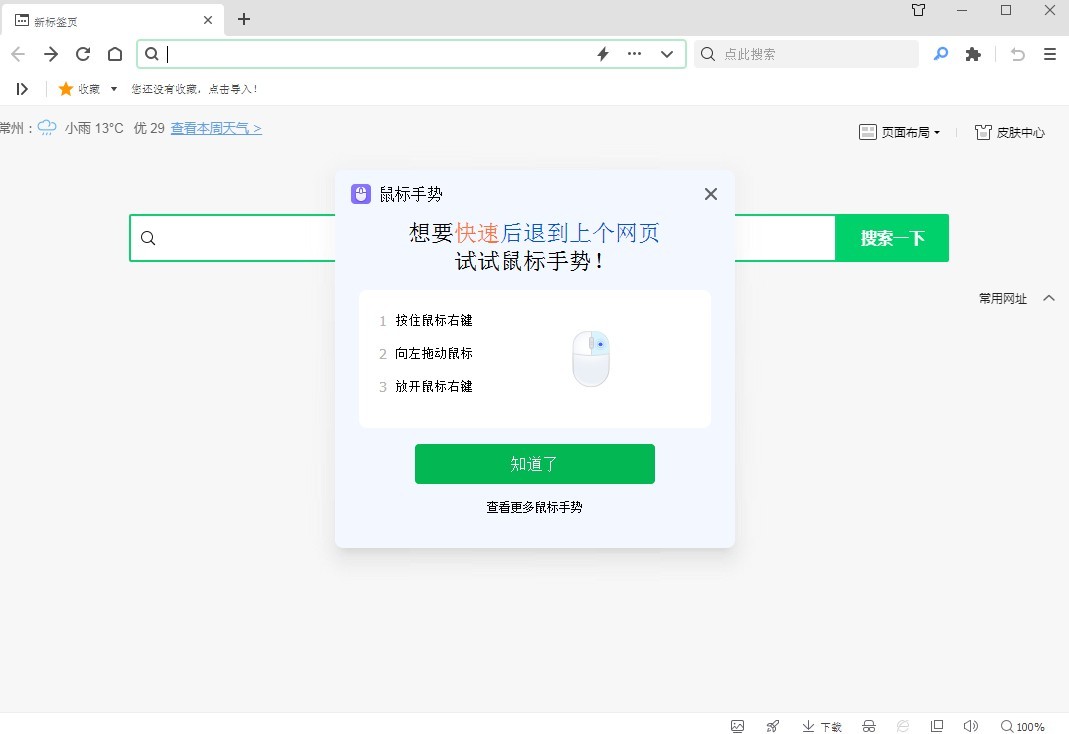
Task: Open the extensions puzzle icon
Action: pyautogui.click(x=973, y=54)
